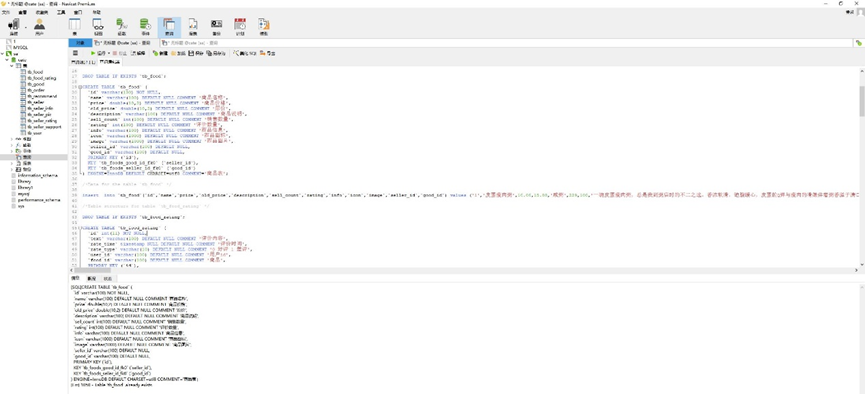The height and width of the screenshot is (394, 865).
Task: Click the Load query folder button
Action: (178, 53)
